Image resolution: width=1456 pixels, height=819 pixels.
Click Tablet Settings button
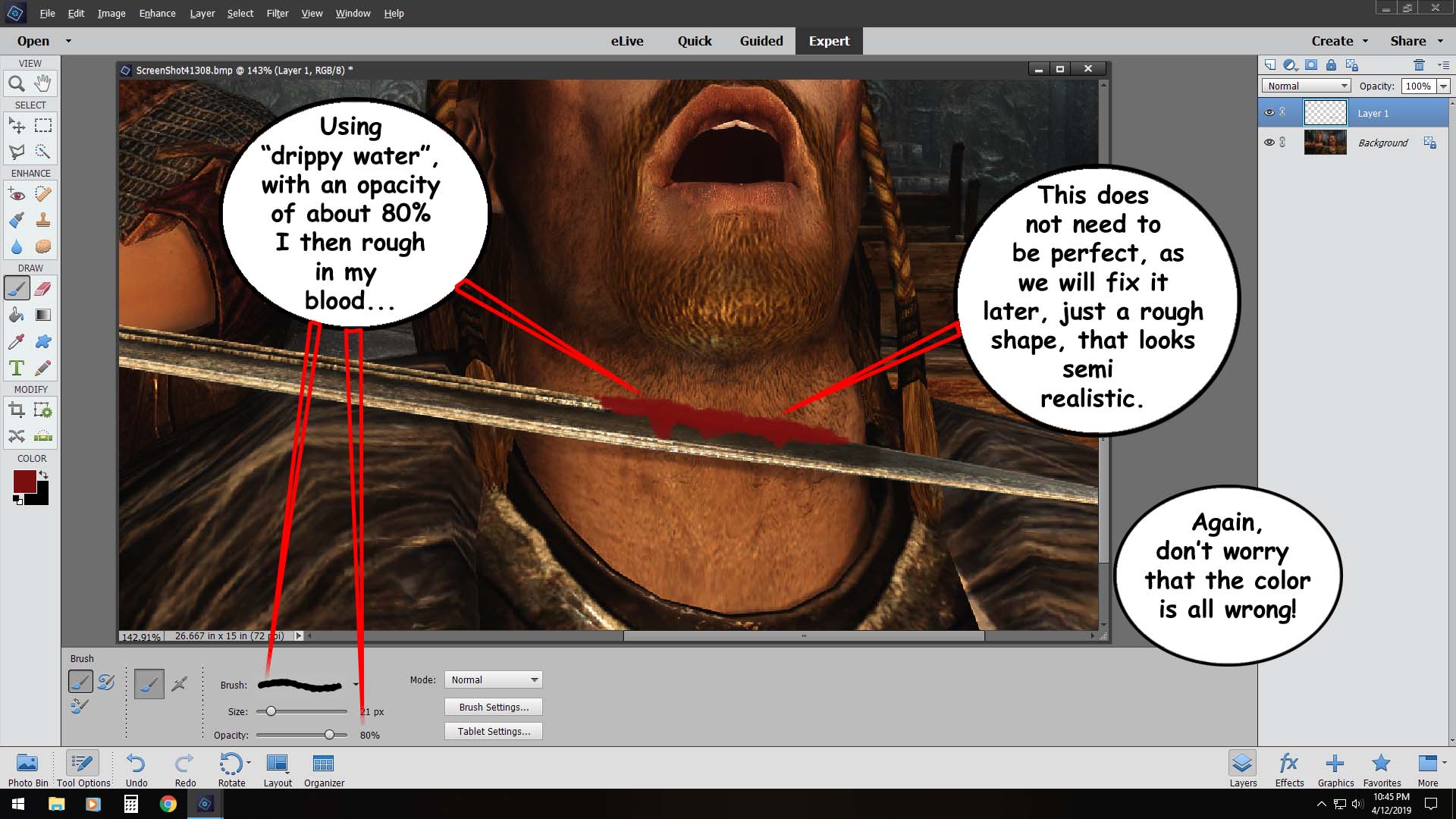pyautogui.click(x=494, y=731)
